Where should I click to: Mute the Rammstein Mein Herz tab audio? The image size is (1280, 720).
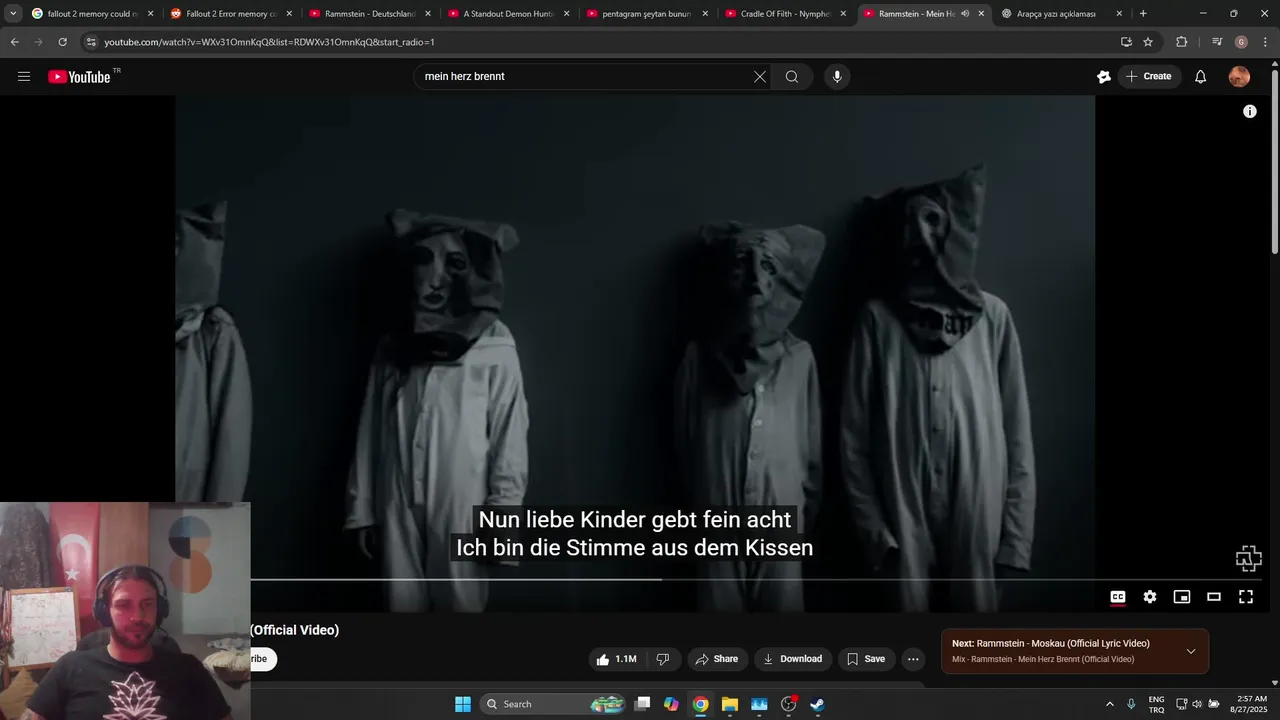coord(965,14)
